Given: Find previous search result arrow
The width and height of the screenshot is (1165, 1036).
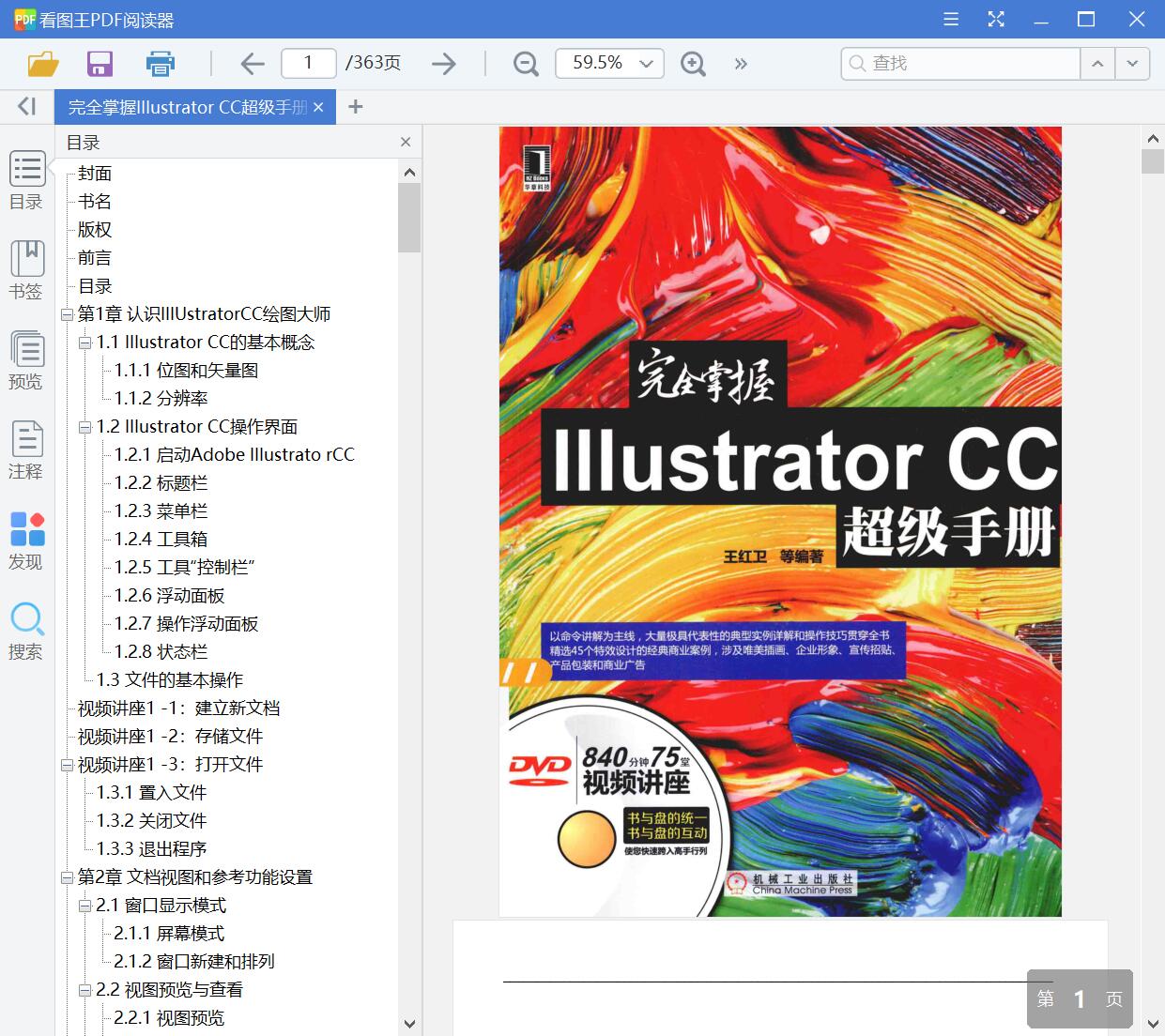Looking at the screenshot, I should [x=1097, y=63].
